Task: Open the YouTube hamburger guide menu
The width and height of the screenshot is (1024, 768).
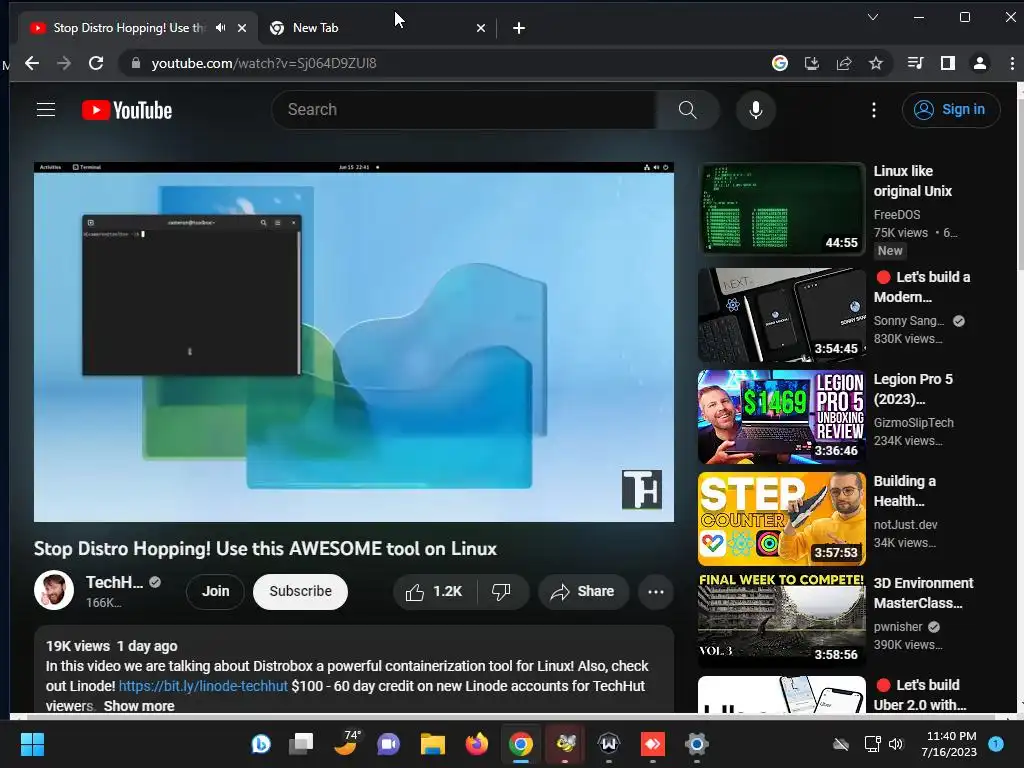Action: [x=46, y=110]
